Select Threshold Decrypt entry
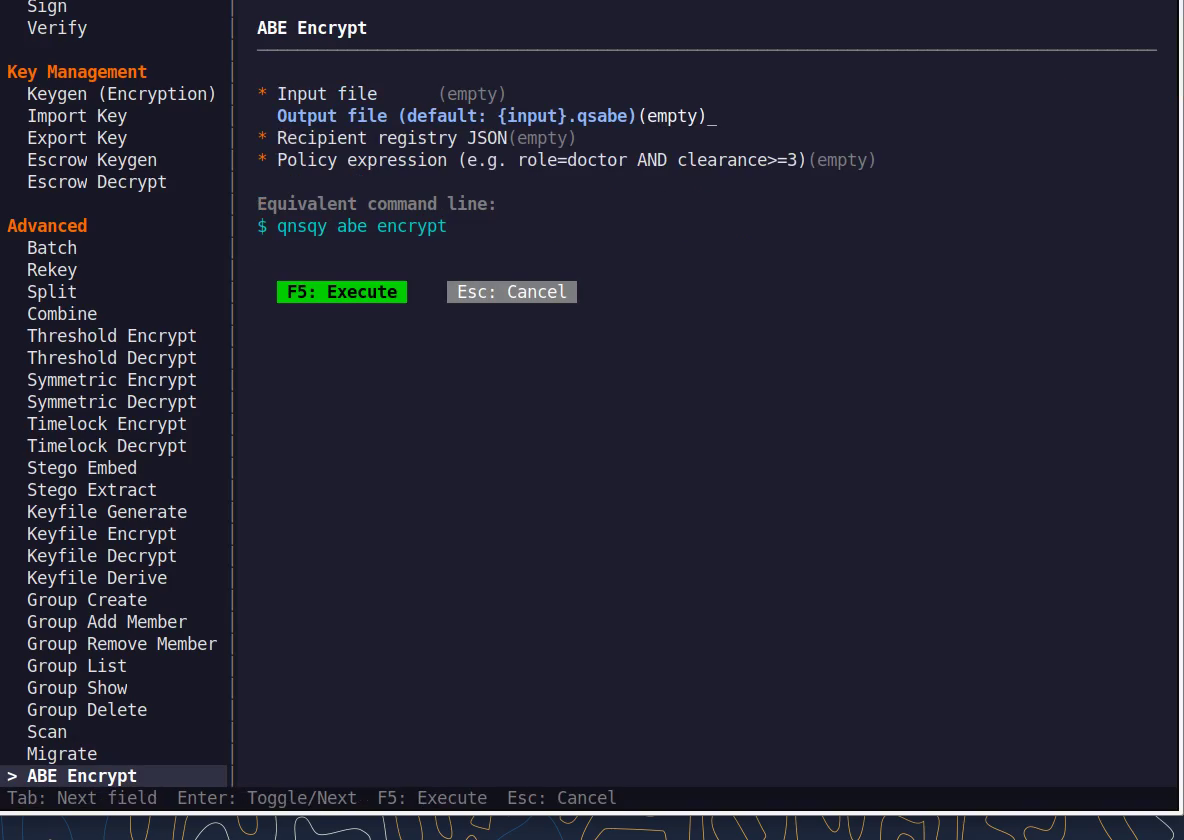 click(x=112, y=357)
